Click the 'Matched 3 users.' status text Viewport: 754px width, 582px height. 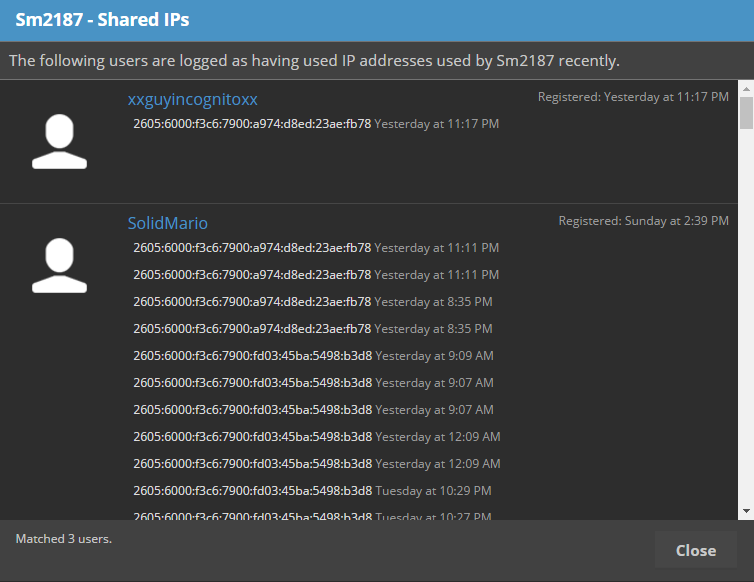63,539
